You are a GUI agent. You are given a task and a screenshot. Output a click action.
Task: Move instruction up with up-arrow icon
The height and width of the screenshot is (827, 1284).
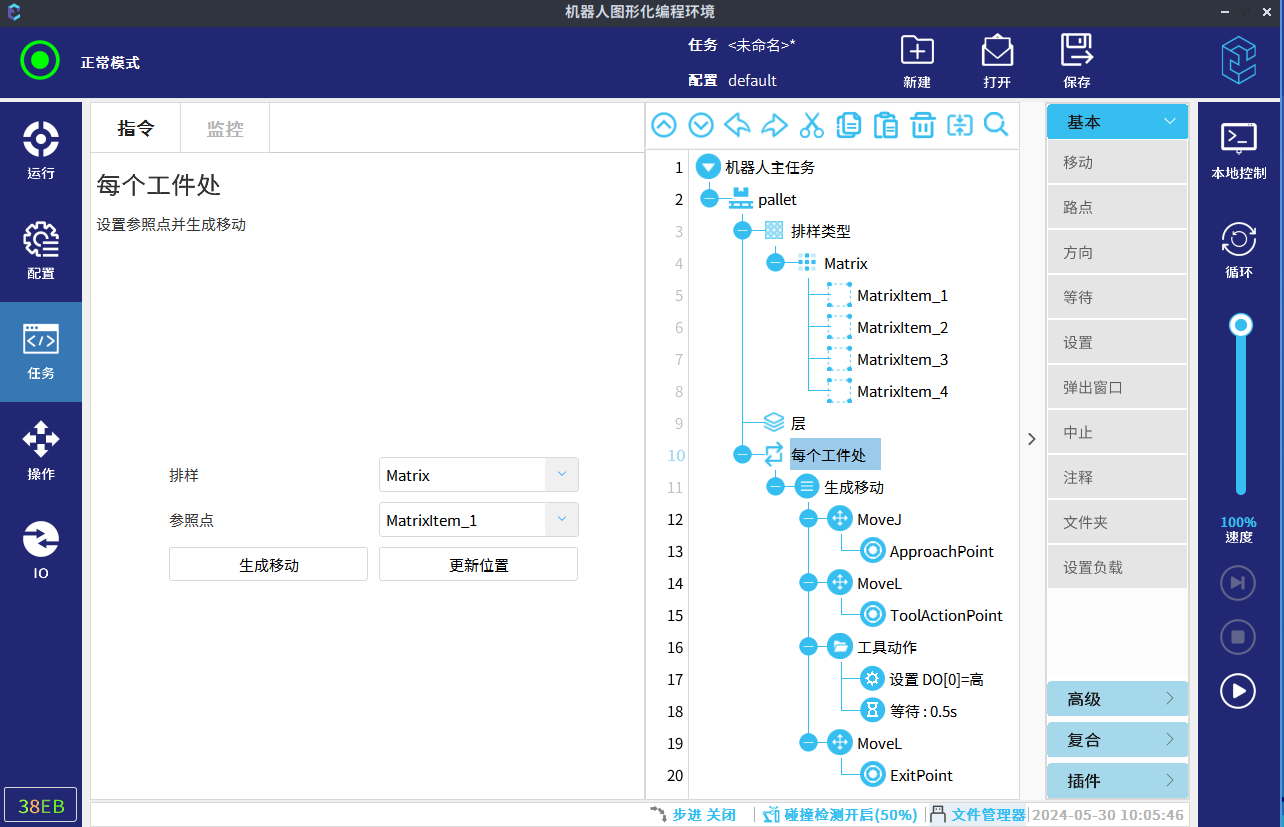coord(664,125)
